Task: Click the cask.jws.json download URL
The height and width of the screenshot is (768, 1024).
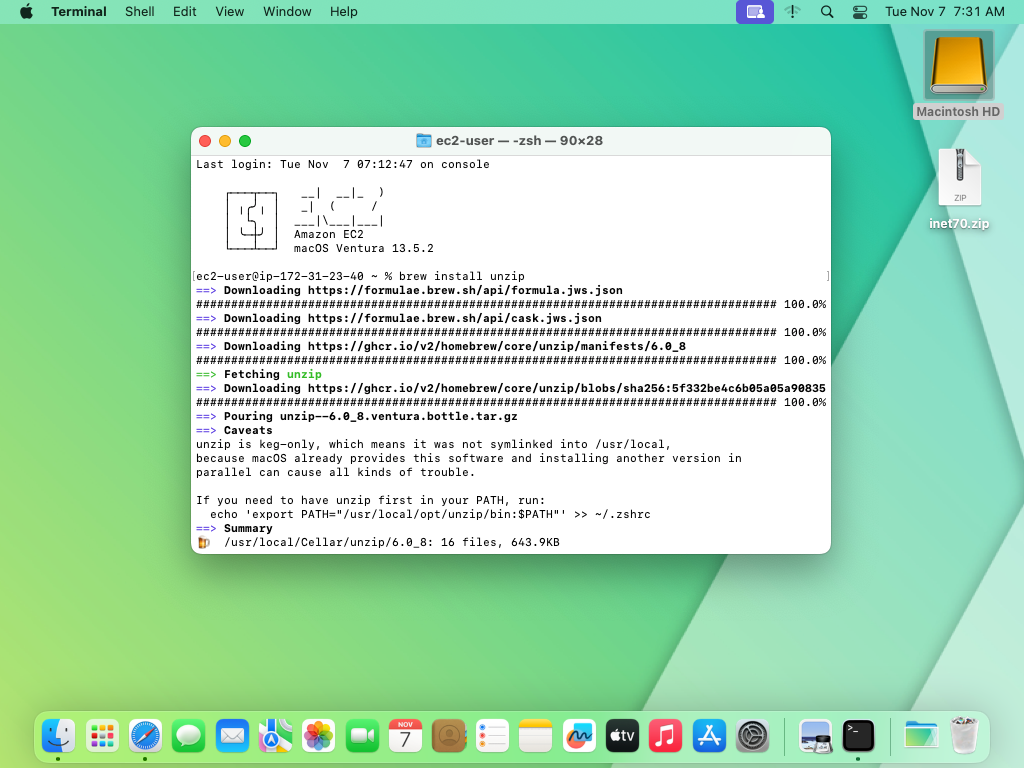Action: pos(455,318)
